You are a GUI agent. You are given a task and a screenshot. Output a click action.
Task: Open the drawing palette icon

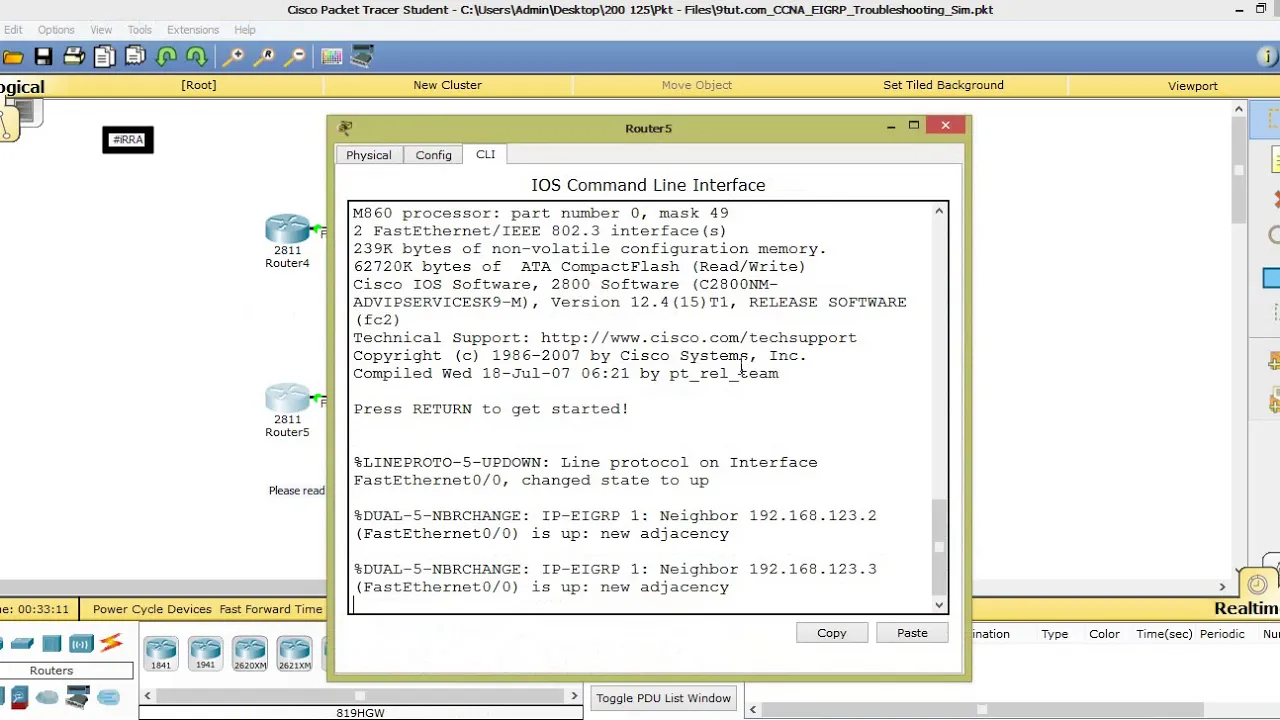tap(332, 57)
